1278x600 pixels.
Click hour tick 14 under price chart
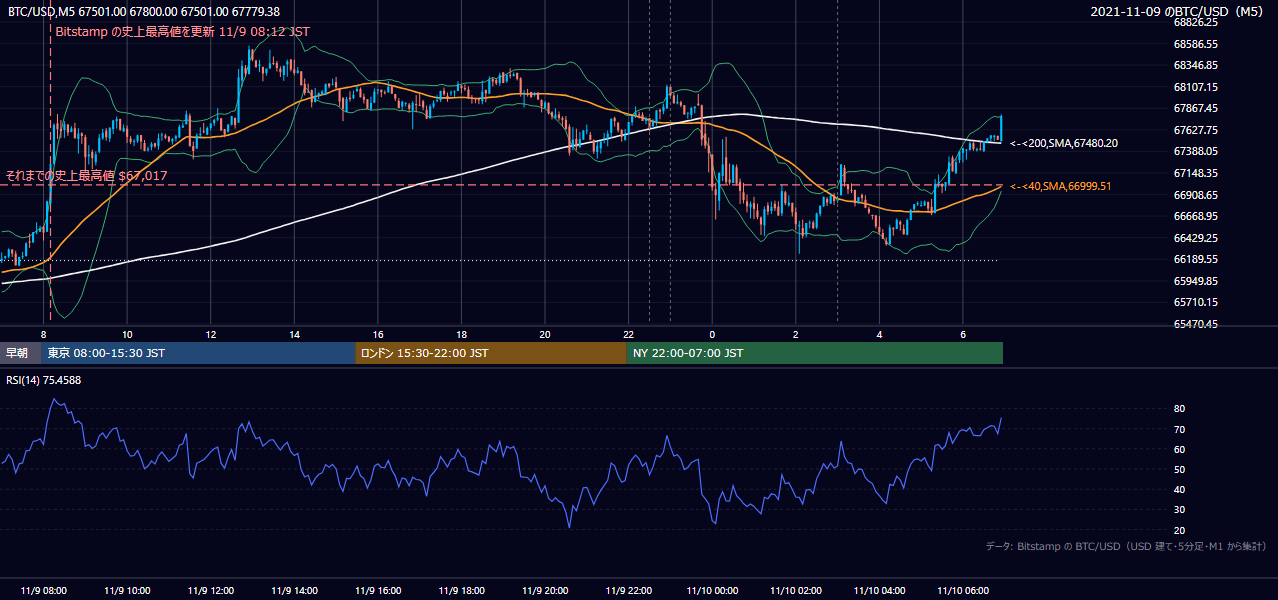coord(294,334)
